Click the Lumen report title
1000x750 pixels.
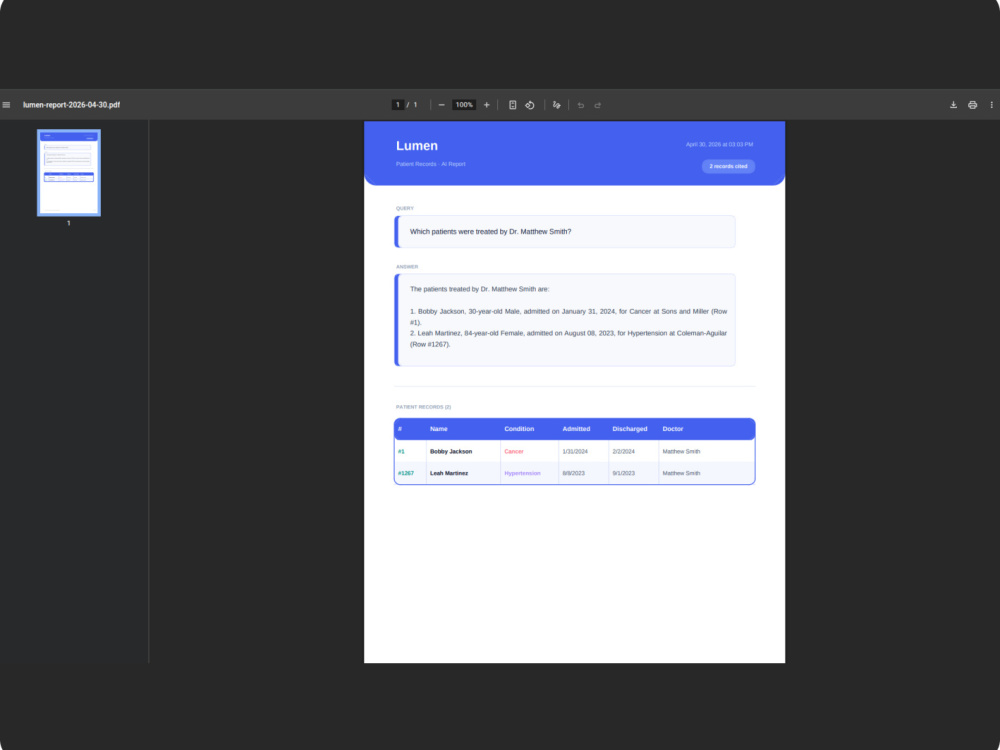point(417,146)
